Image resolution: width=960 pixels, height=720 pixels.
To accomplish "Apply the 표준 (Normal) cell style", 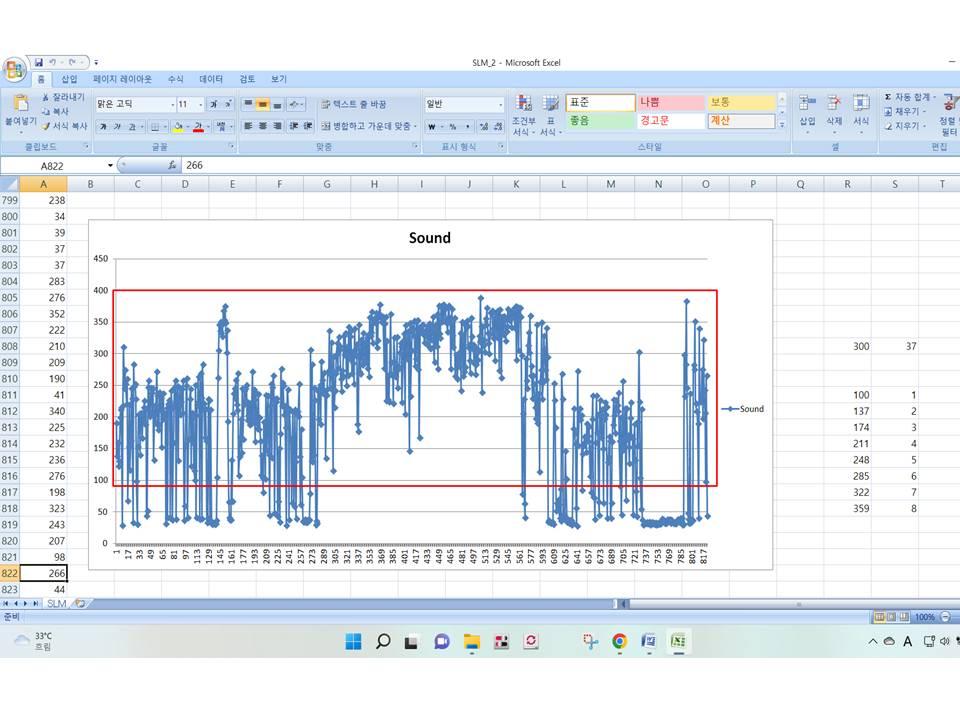I will [600, 102].
